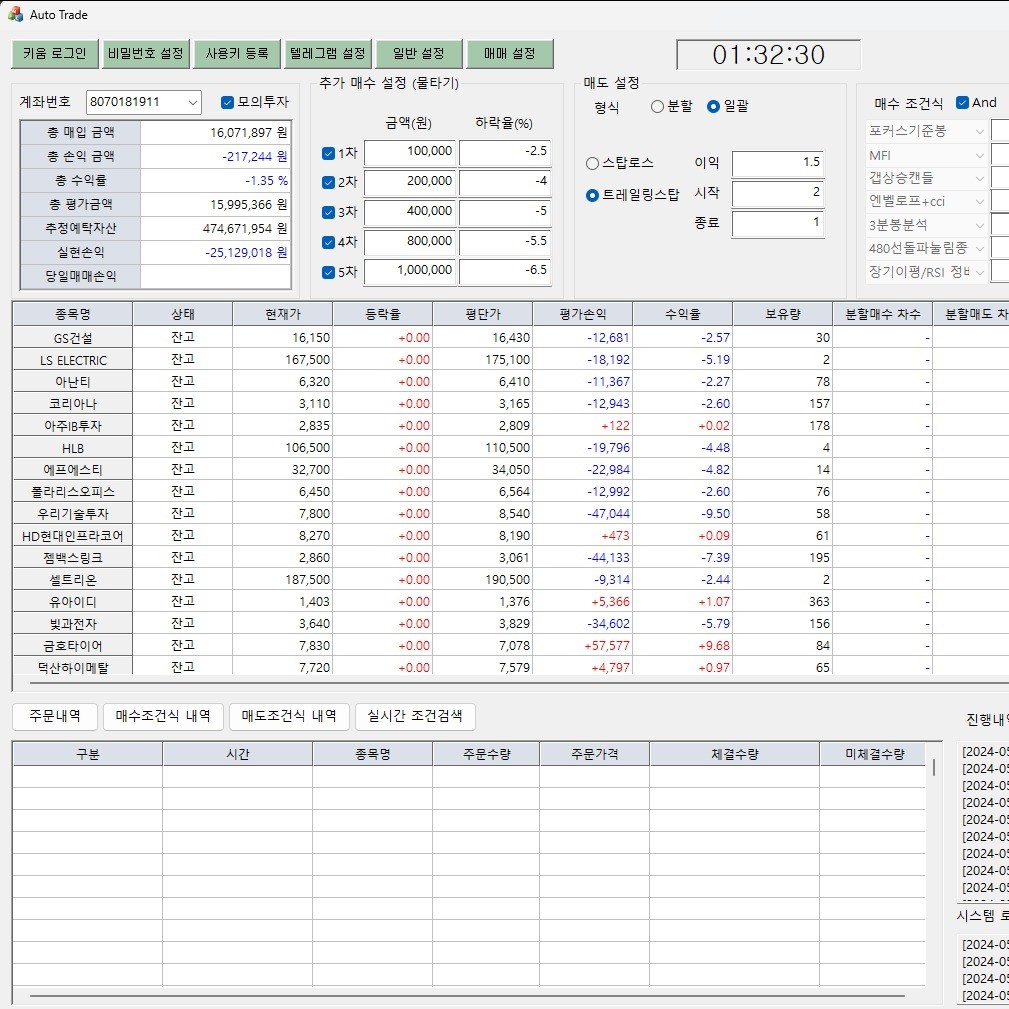This screenshot has width=1009, height=1009.
Task: Click the 일반 설정 button
Action: [x=418, y=54]
